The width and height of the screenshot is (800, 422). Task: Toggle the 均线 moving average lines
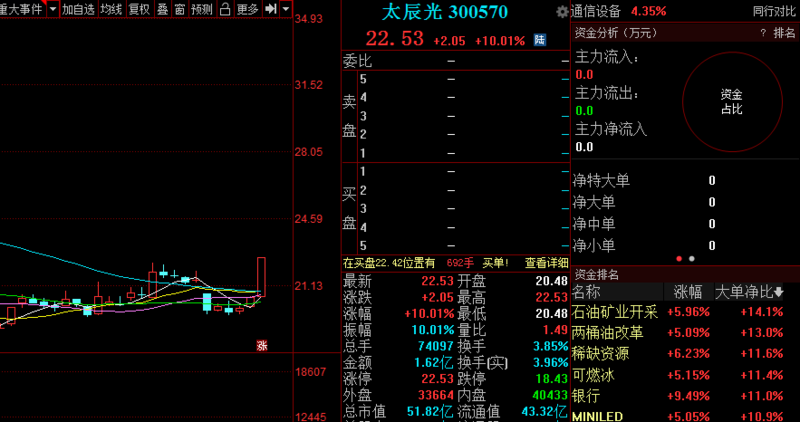(111, 9)
